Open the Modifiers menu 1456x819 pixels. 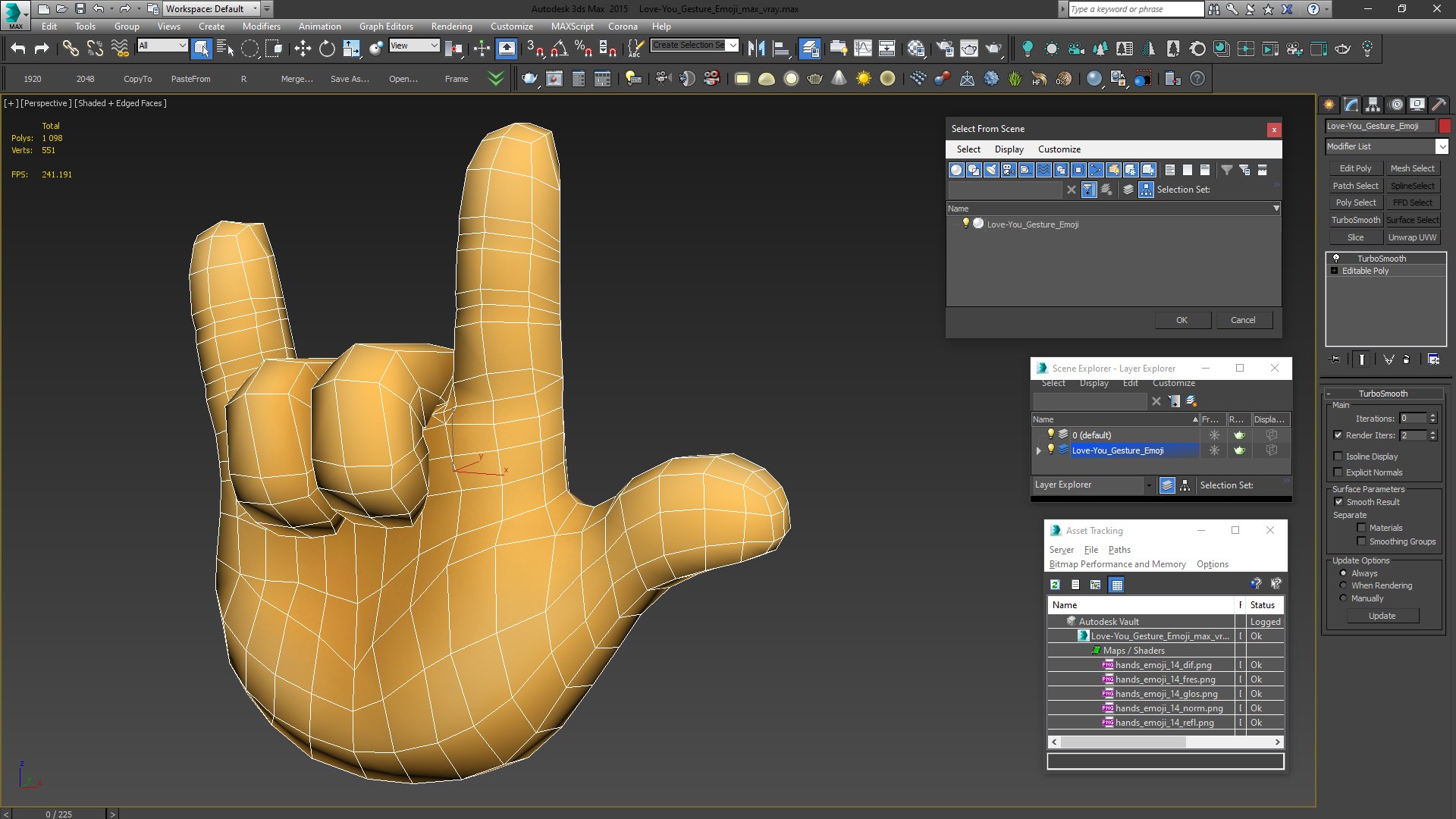(x=261, y=26)
